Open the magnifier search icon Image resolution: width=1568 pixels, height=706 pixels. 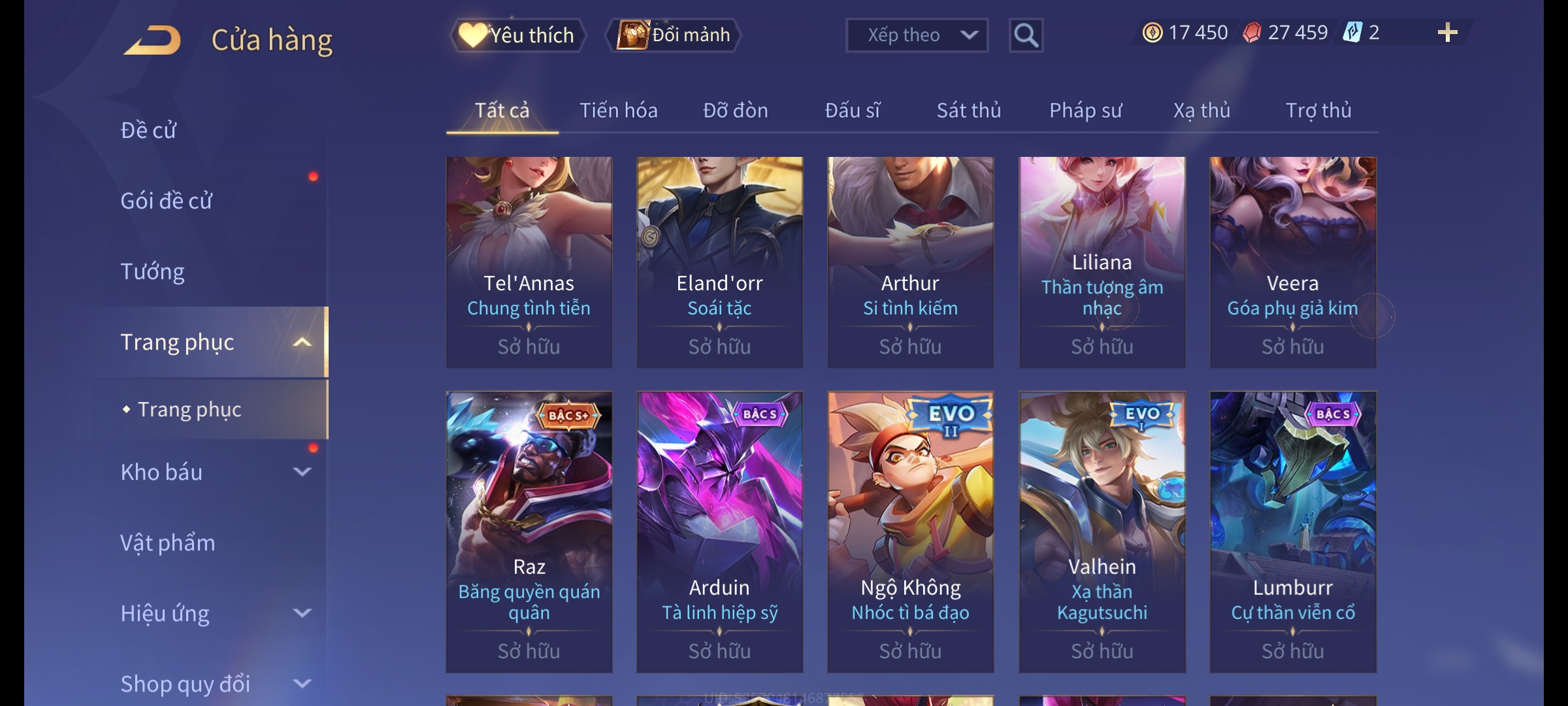(1026, 35)
